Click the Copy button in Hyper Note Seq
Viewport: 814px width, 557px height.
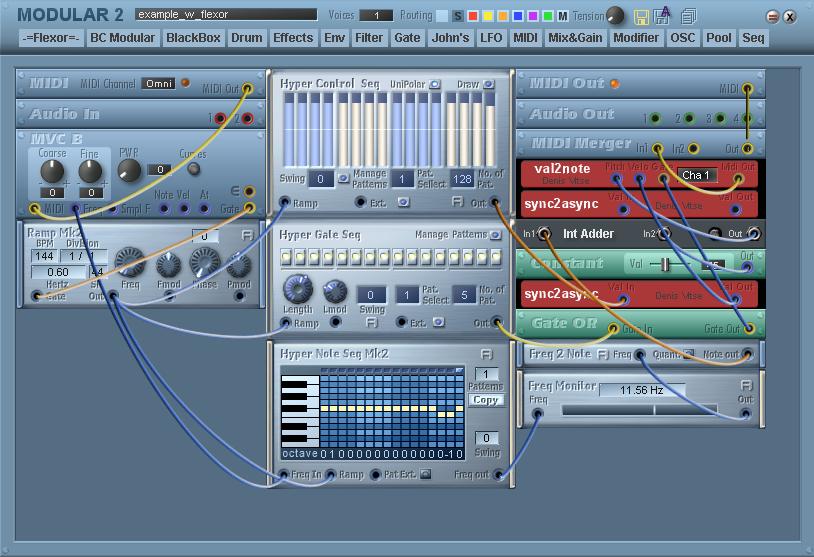(486, 400)
